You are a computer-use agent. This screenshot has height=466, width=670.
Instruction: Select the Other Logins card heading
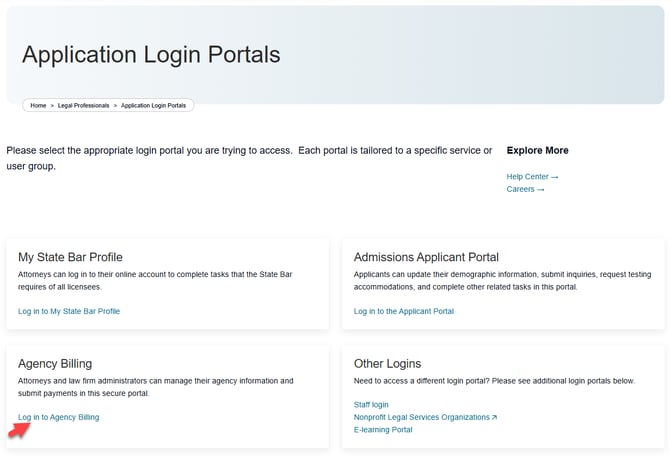387,363
